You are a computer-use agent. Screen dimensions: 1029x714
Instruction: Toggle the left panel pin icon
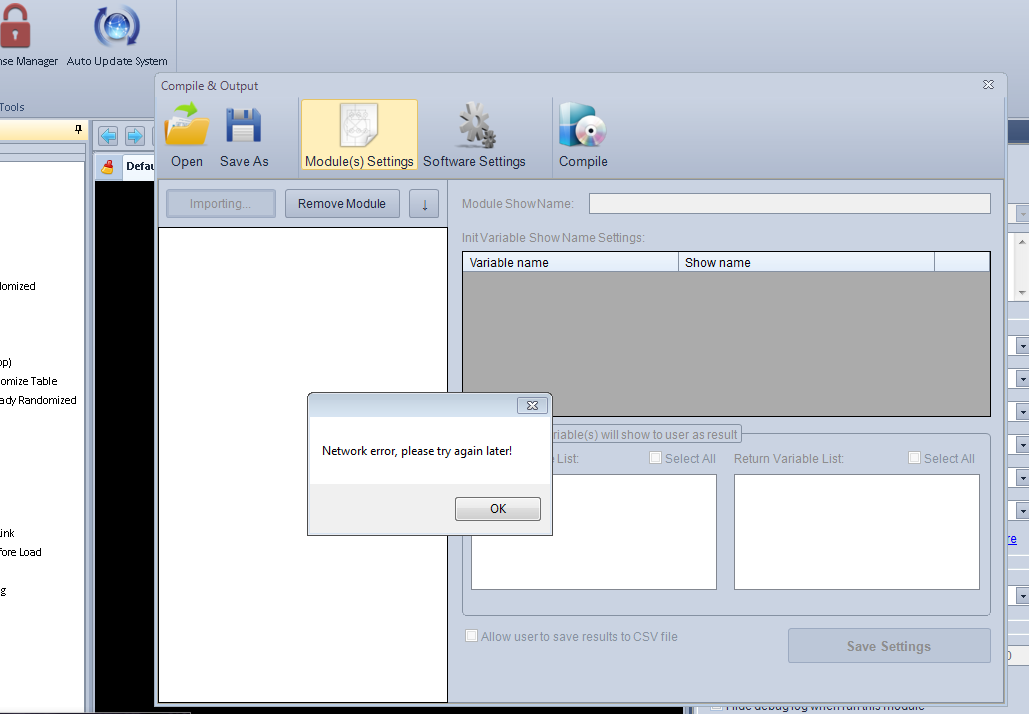(79, 130)
